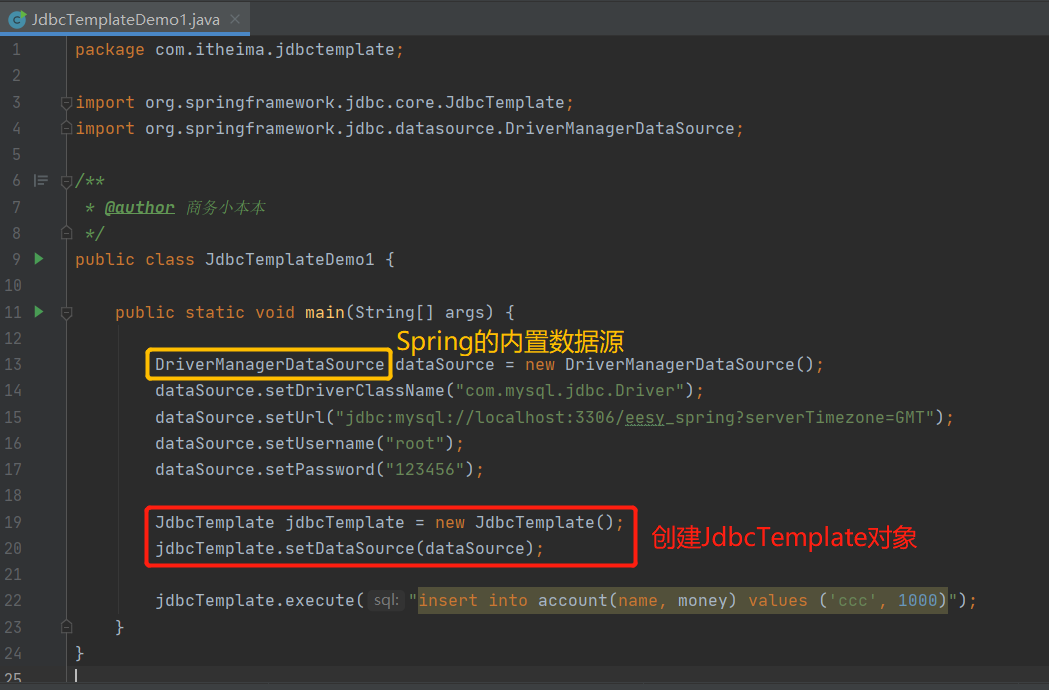
Task: Click the "123456" password string
Action: click(x=425, y=470)
